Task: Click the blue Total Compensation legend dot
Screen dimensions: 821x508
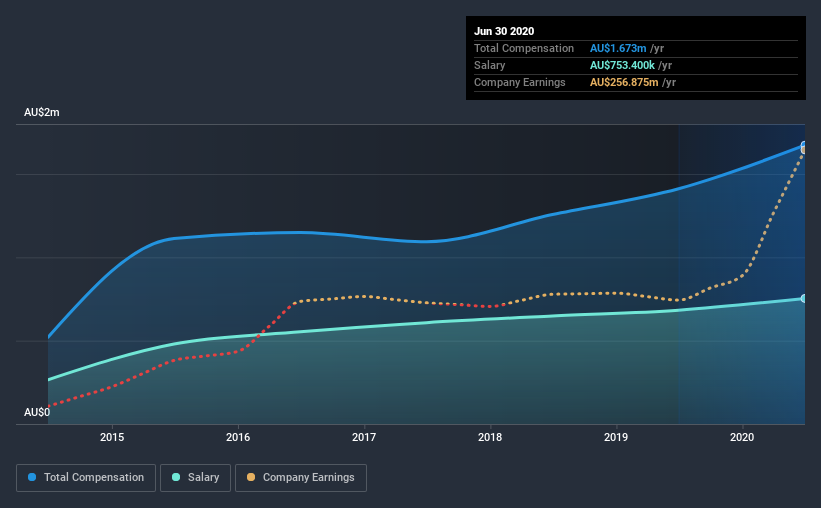Action: [x=32, y=477]
